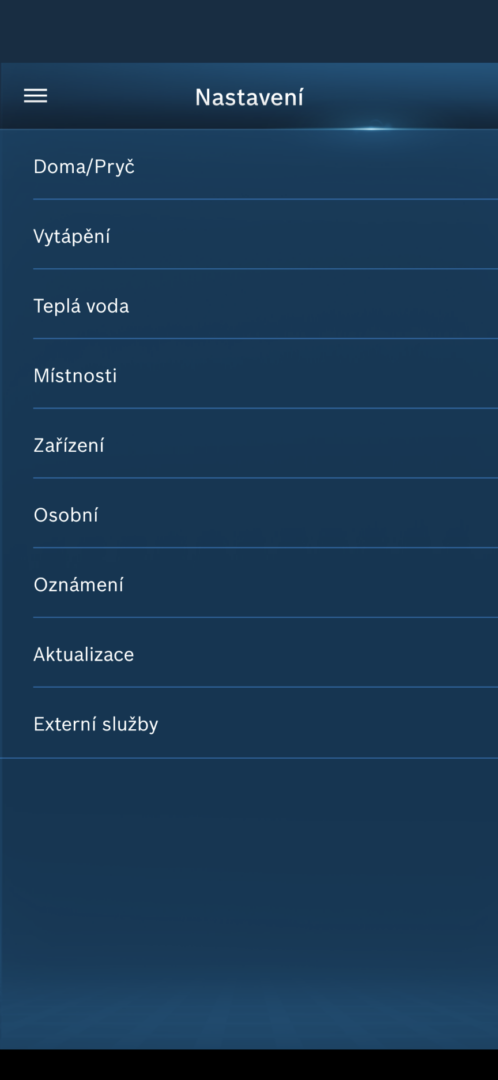Open Osobní settings
498x1080 pixels.
click(249, 513)
